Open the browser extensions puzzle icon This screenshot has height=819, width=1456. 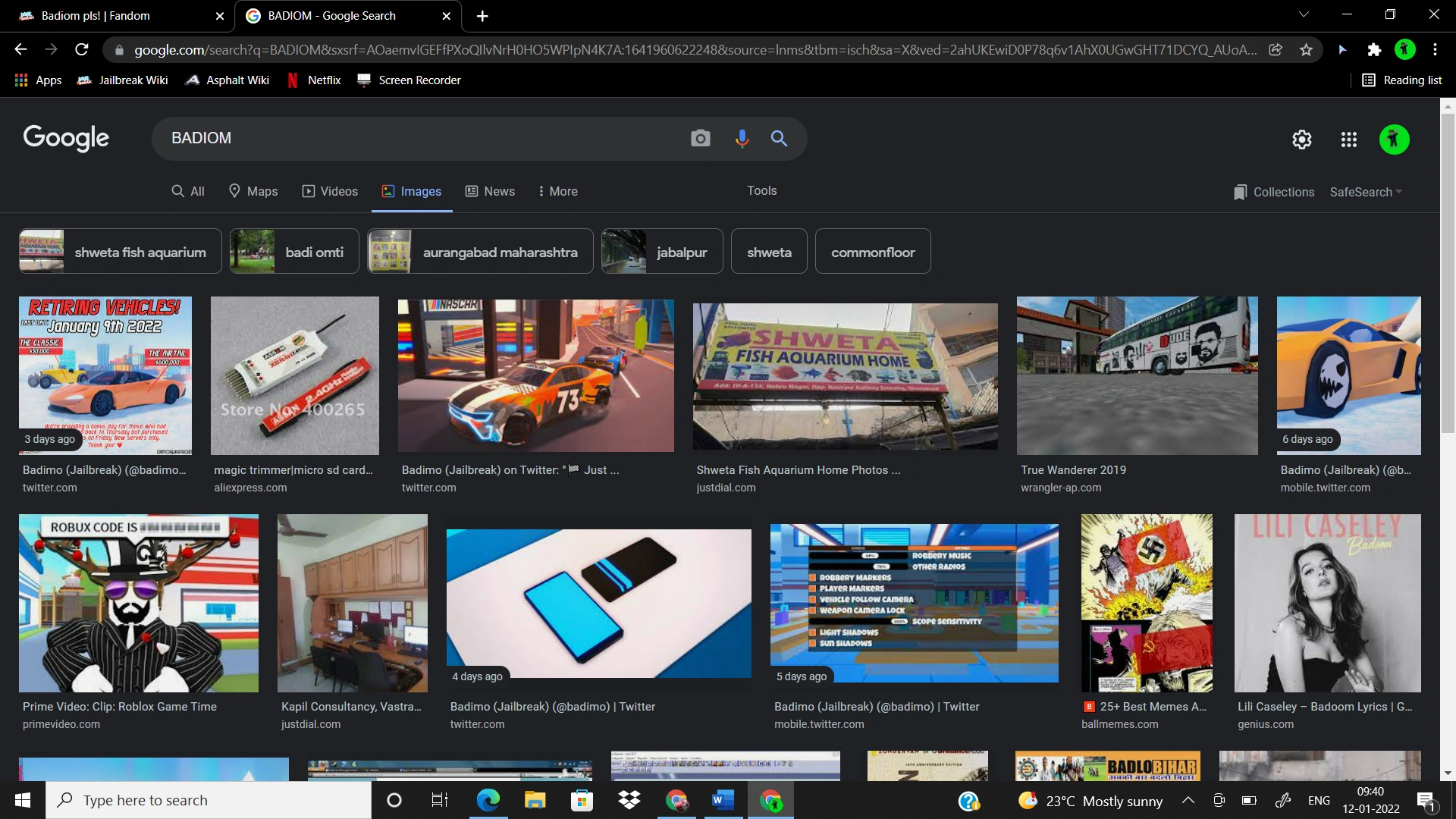coord(1375,49)
